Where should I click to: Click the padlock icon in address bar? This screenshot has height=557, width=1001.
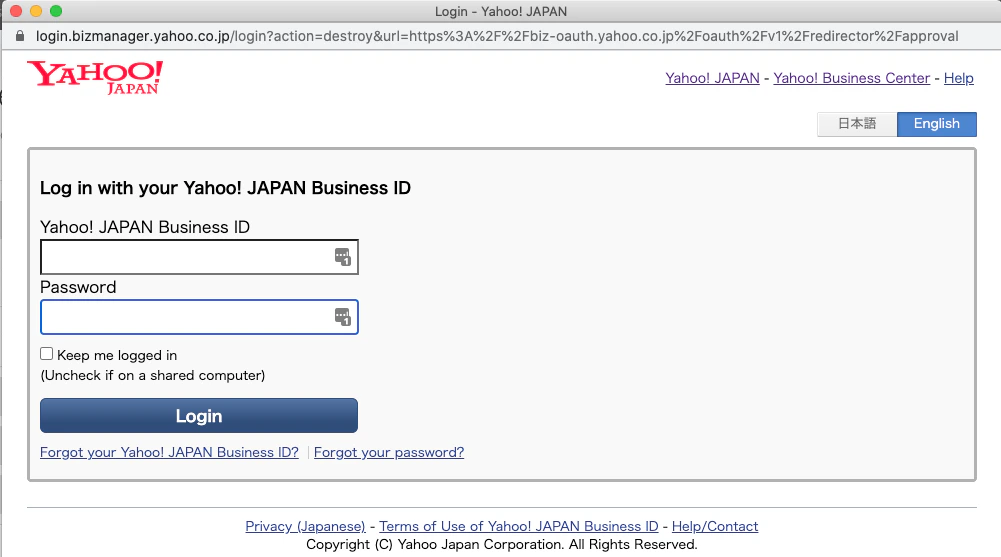pos(20,36)
